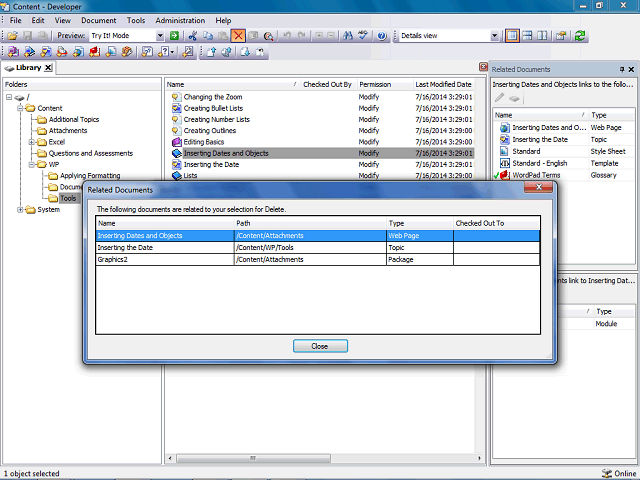Click the Check In up-arrow document icon
The image size is (640, 480).
click(211, 52)
